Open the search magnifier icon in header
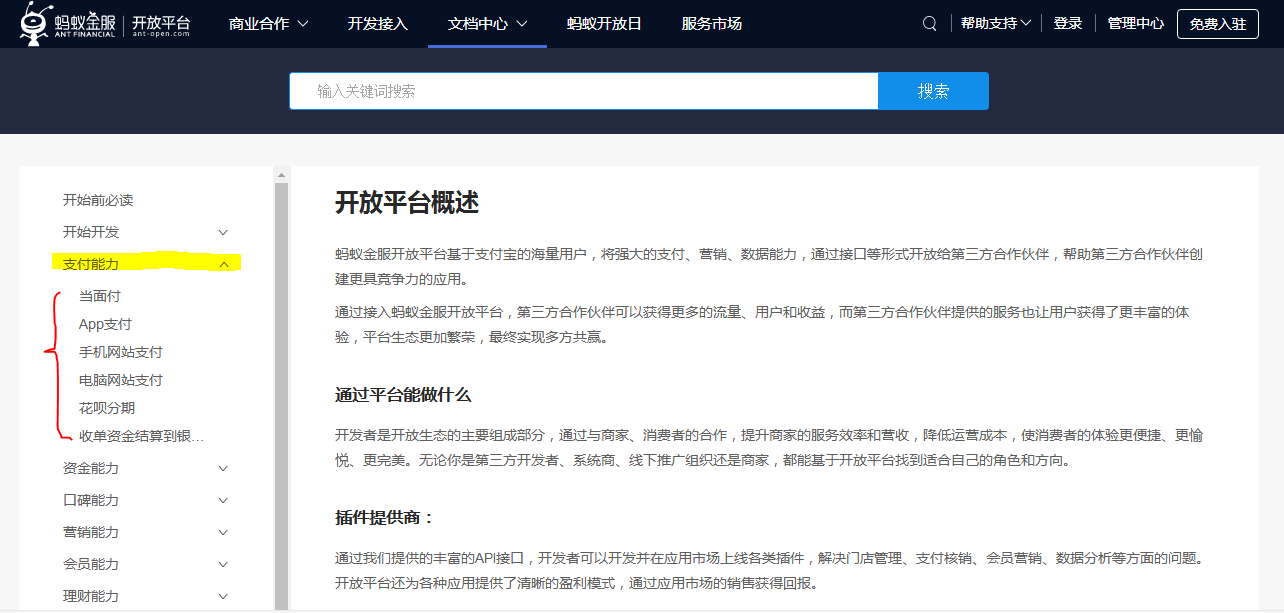Screen dimensions: 1284x613 tap(930, 23)
